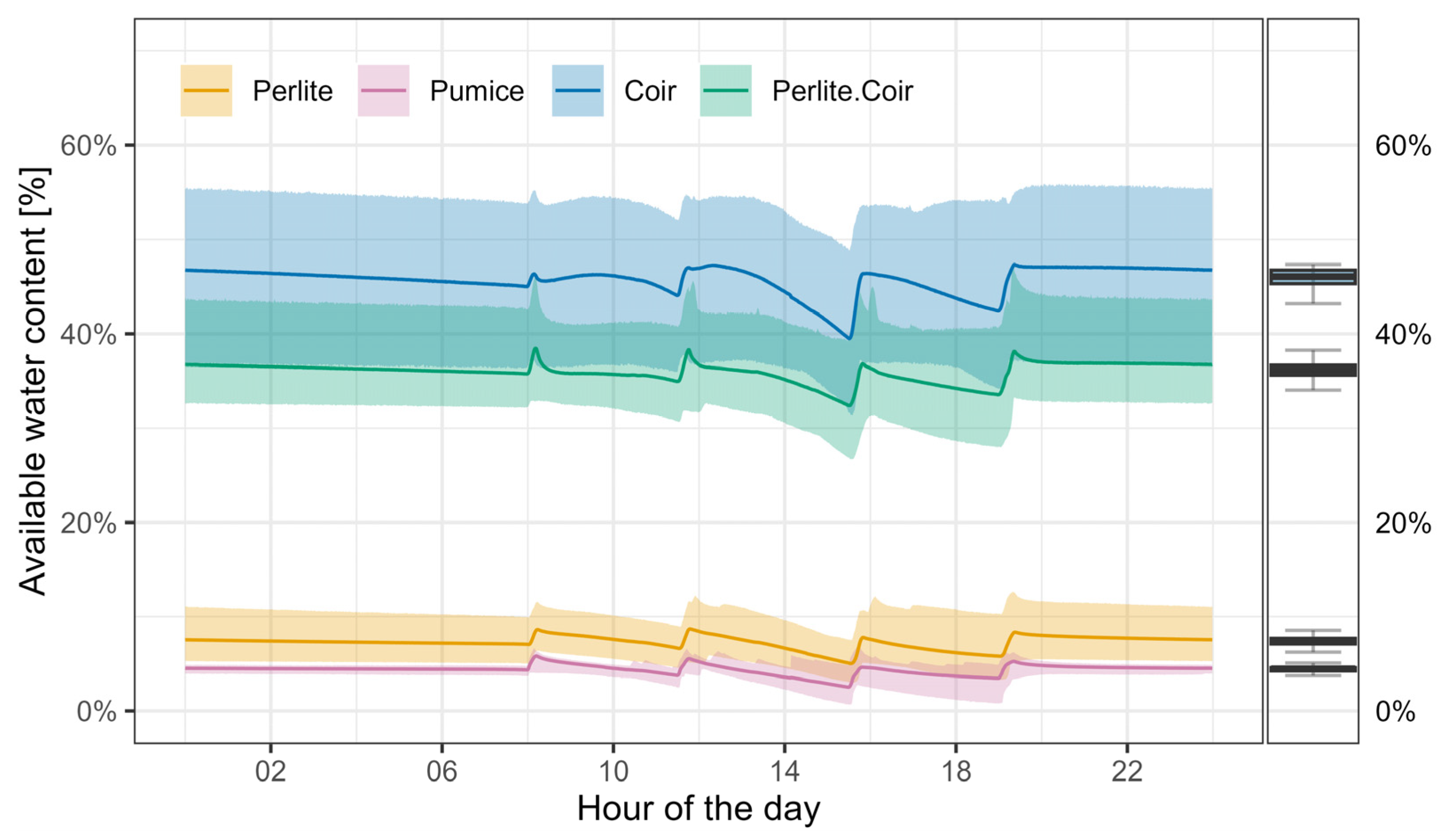This screenshot has width=1449, height=840.
Task: Click the 02 hour tick label
Action: coord(270,772)
